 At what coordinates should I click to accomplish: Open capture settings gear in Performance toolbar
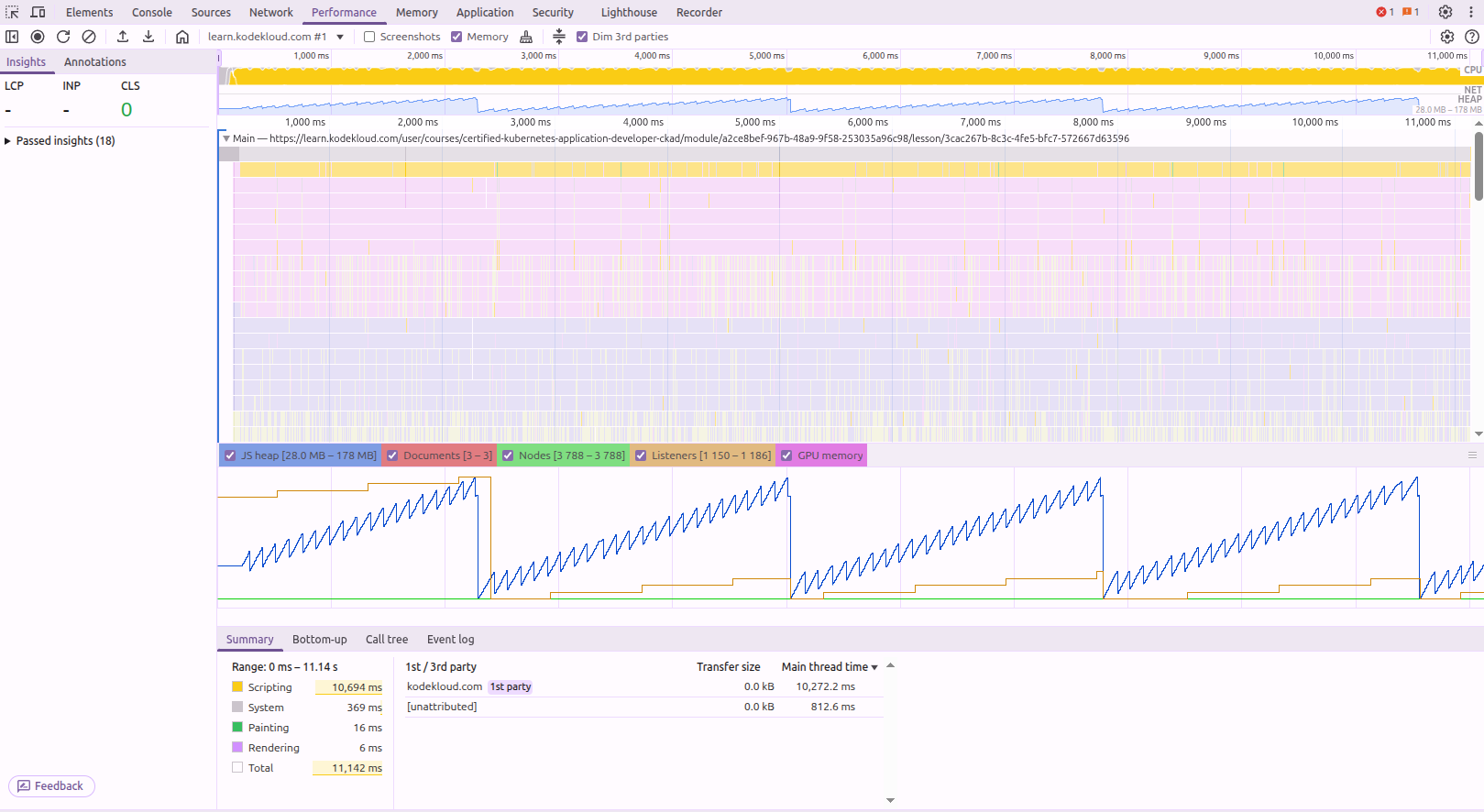pos(1447,37)
